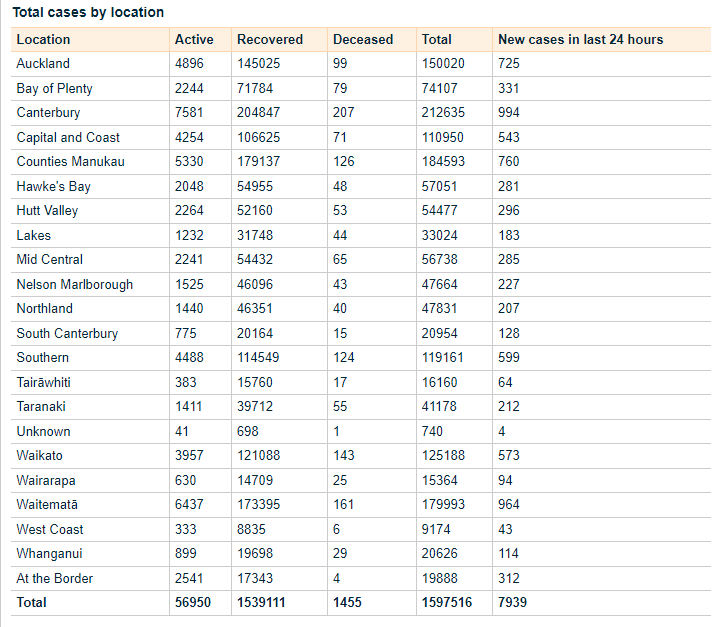Click the Active column header

[x=194, y=39]
